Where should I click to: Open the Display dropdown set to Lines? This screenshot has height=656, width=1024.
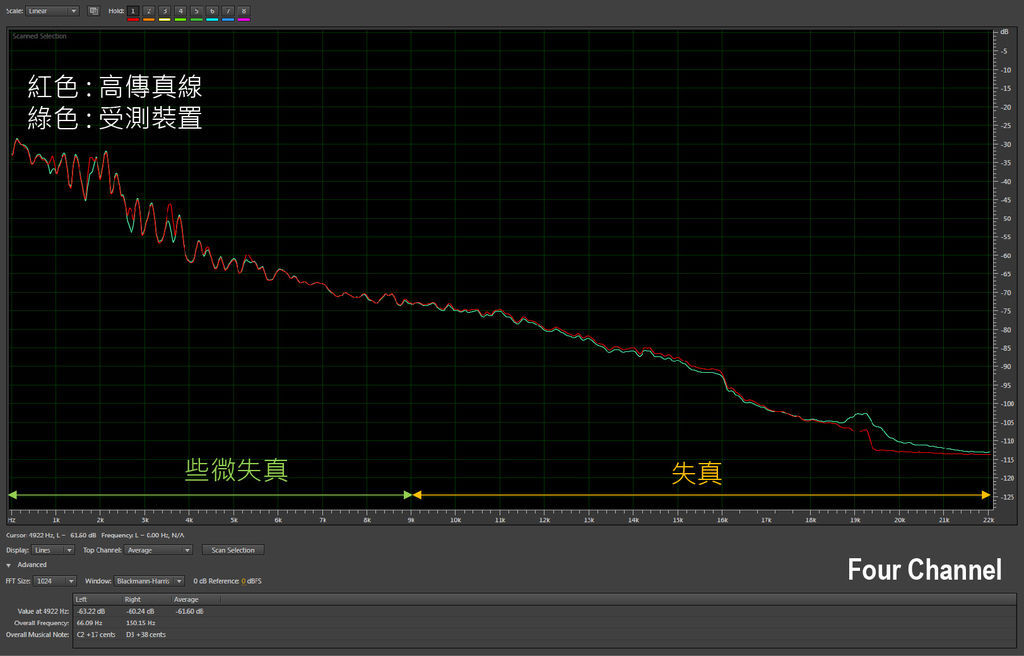click(54, 550)
